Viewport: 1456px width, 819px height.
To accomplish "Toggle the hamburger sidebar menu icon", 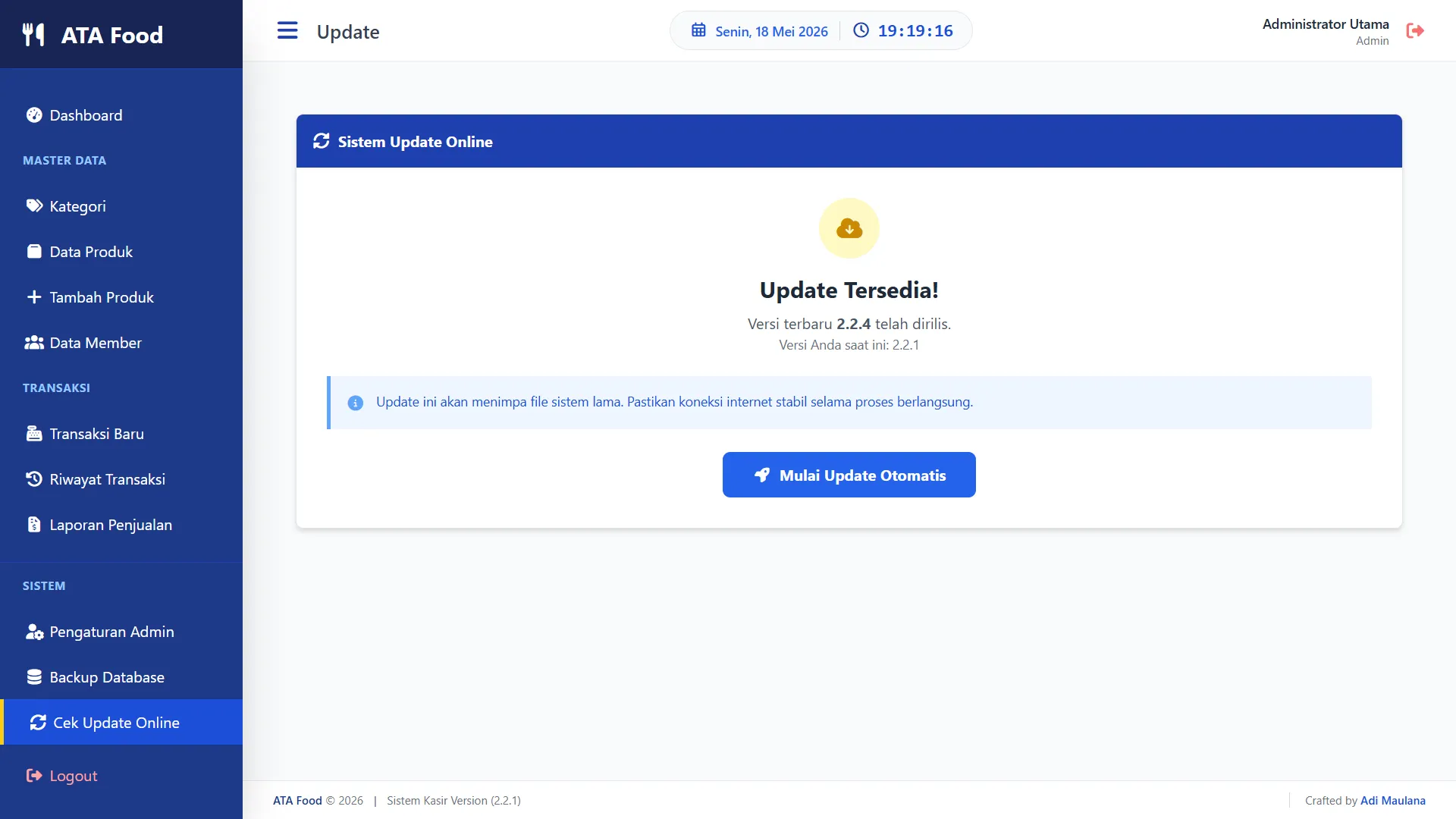I will 287,31.
